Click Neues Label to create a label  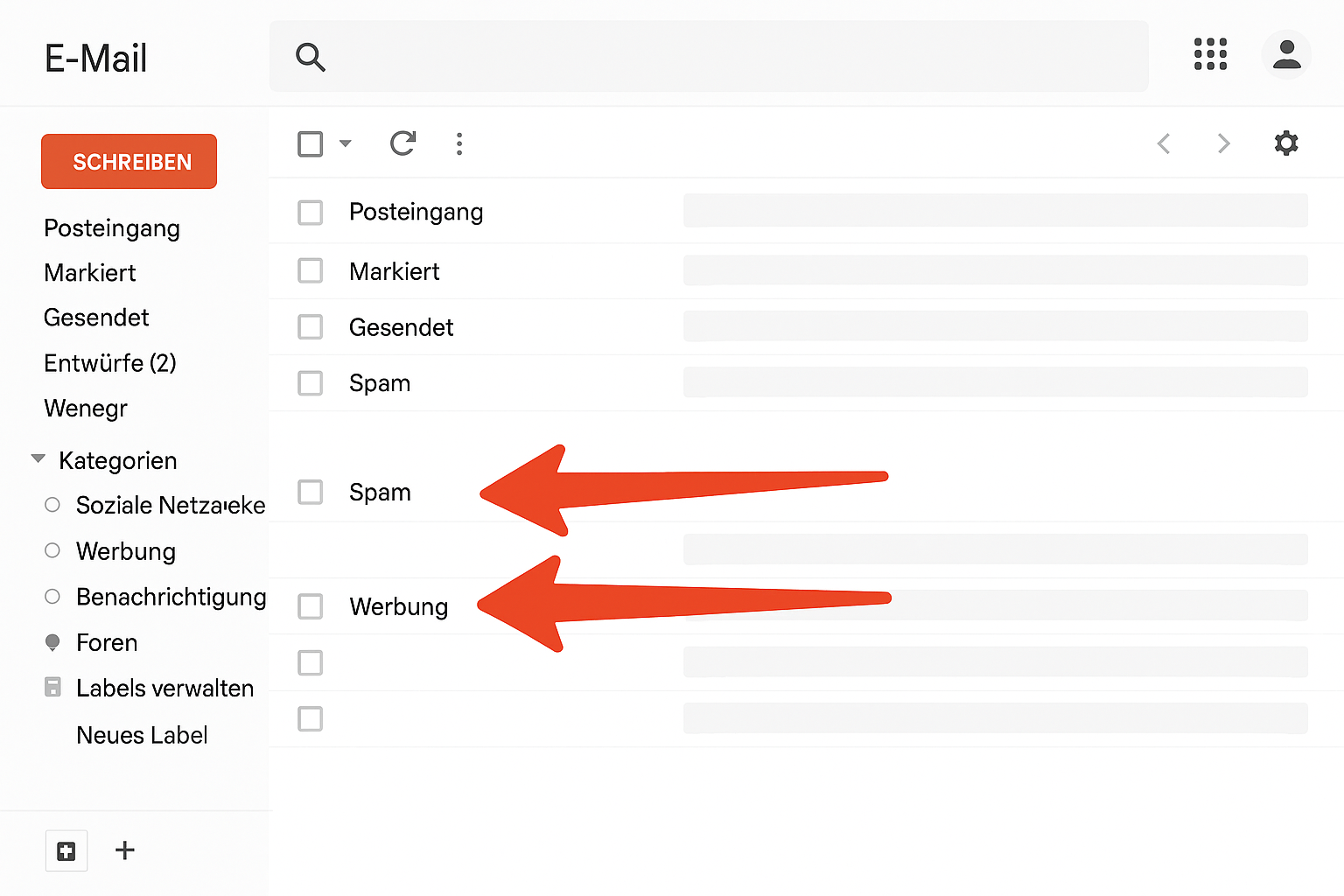coord(142,735)
